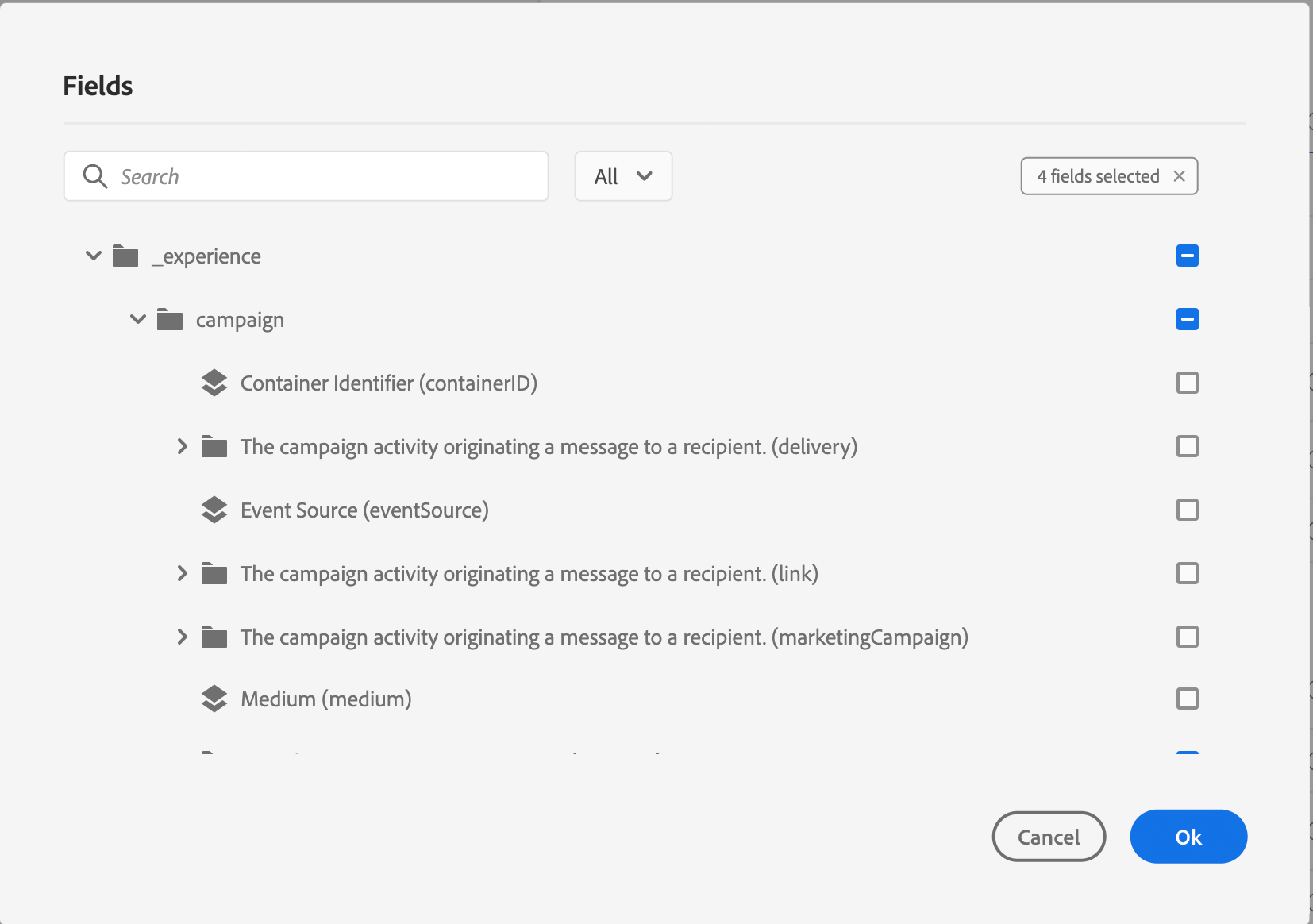Click the Event Source field layers icon
The image size is (1313, 924).
point(214,510)
